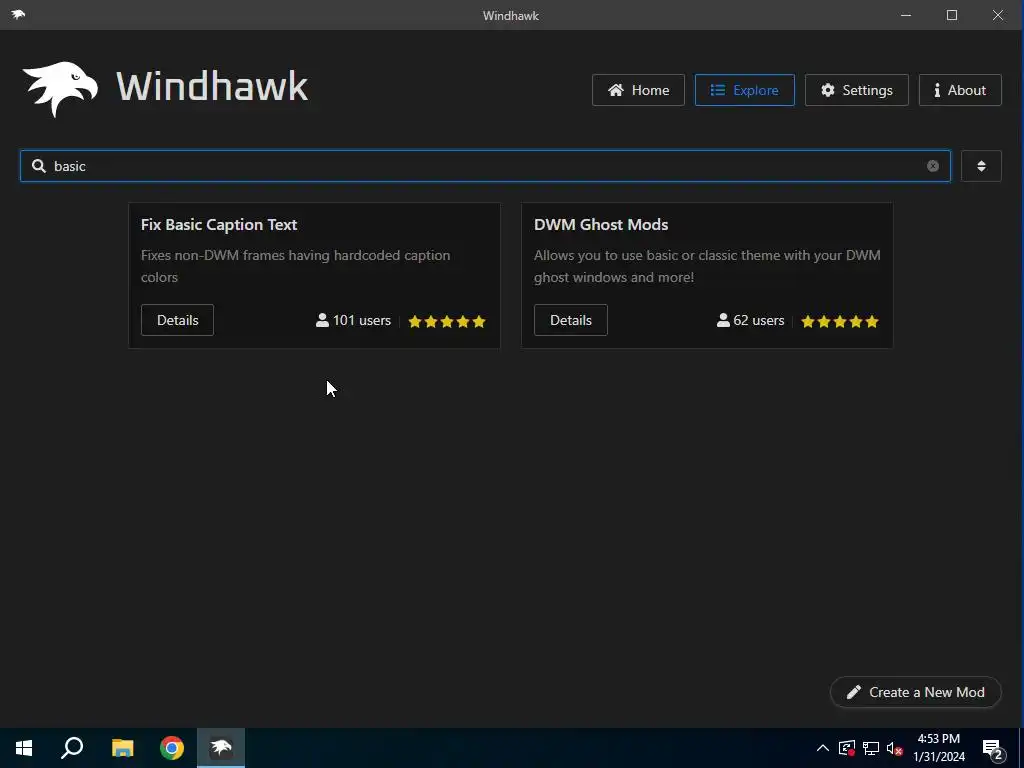The height and width of the screenshot is (768, 1024).
Task: Click the 'Fixes non-DWM frames' description text
Action: pos(295,266)
